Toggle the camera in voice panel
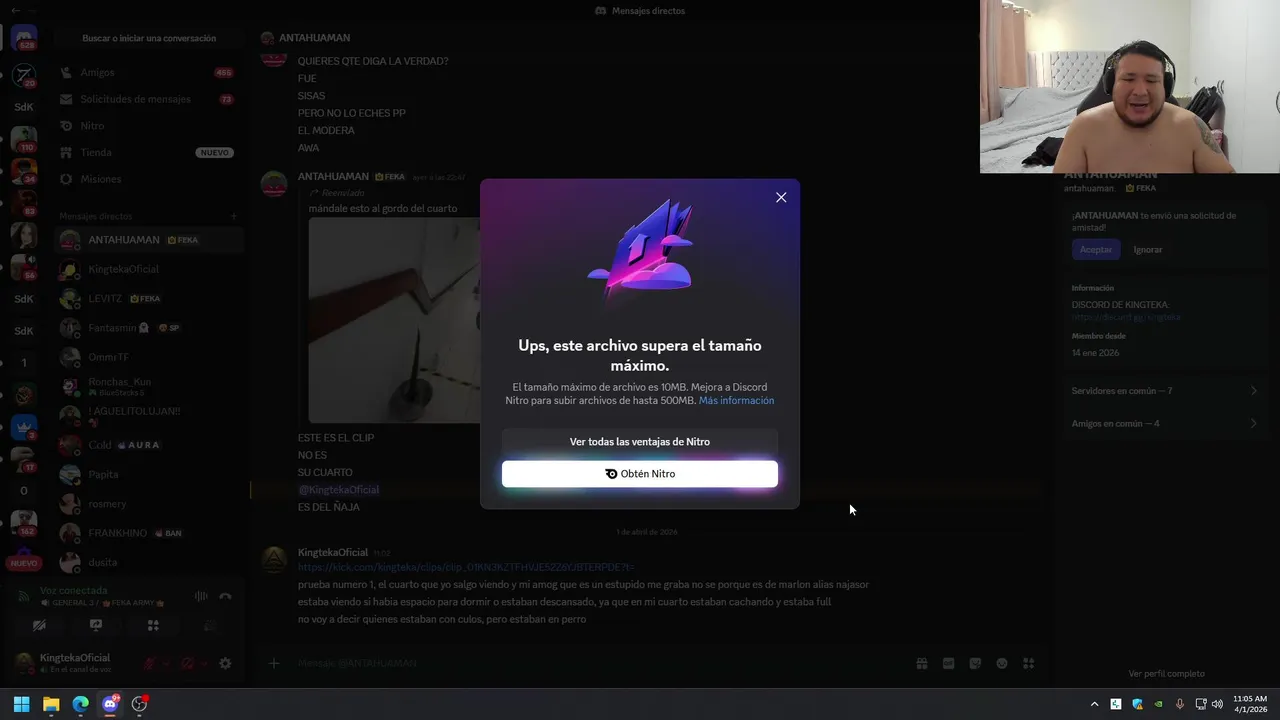The height and width of the screenshot is (720, 1280). (x=39, y=625)
